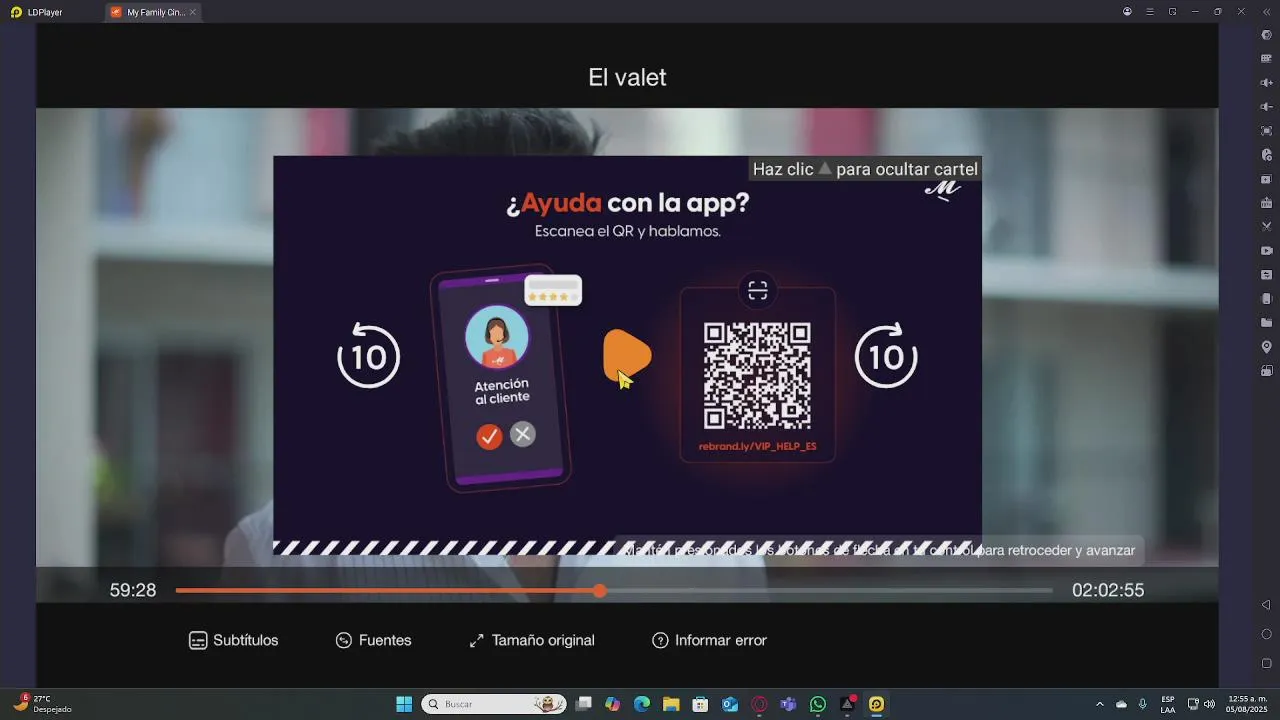Click the rebrand.ly/VIP_HELP_ES link text

pos(757,446)
